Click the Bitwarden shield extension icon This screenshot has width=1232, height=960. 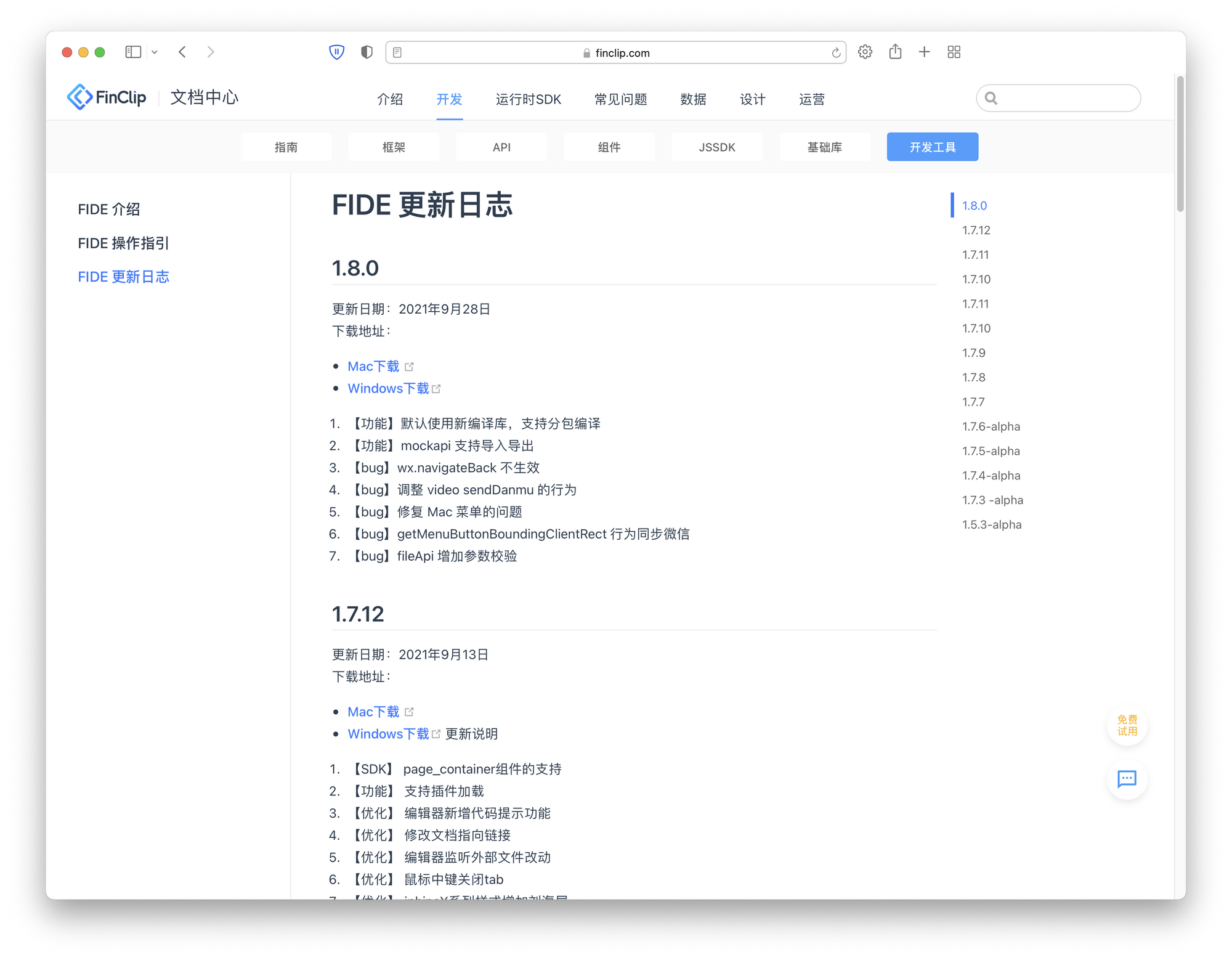click(336, 52)
